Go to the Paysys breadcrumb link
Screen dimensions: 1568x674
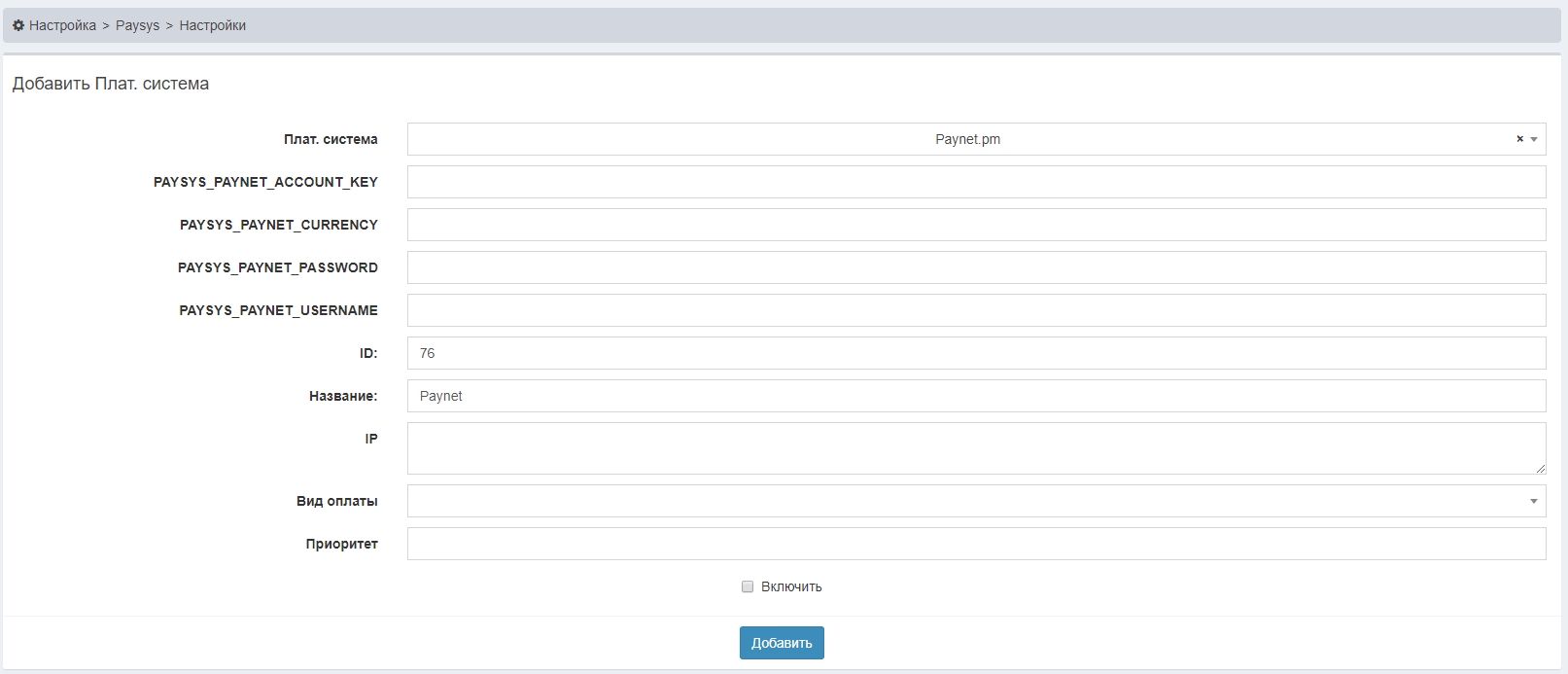137,25
